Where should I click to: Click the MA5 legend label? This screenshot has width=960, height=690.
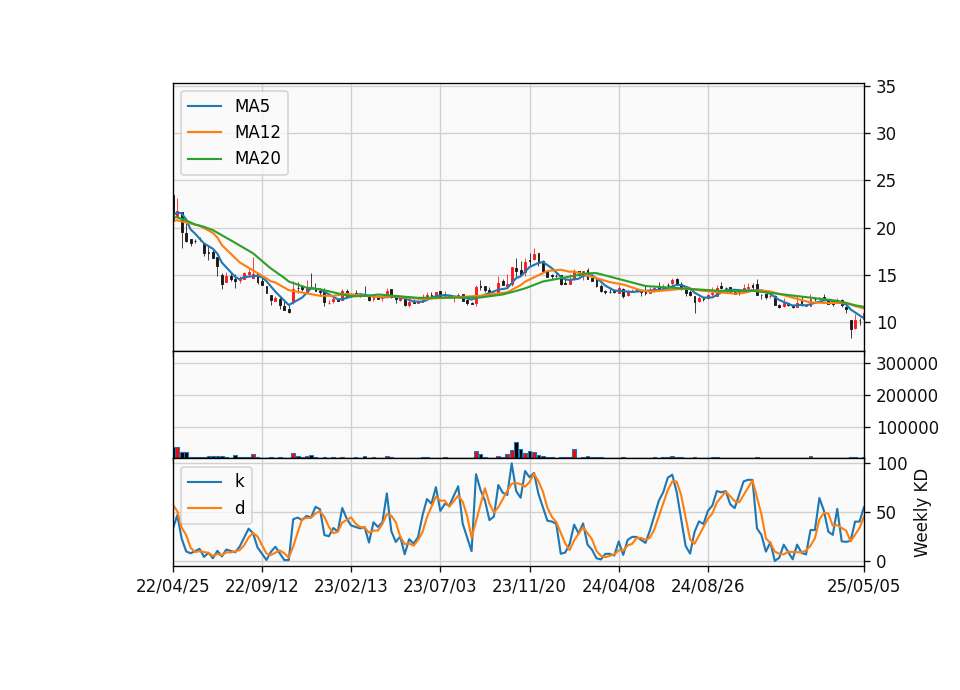tap(252, 106)
